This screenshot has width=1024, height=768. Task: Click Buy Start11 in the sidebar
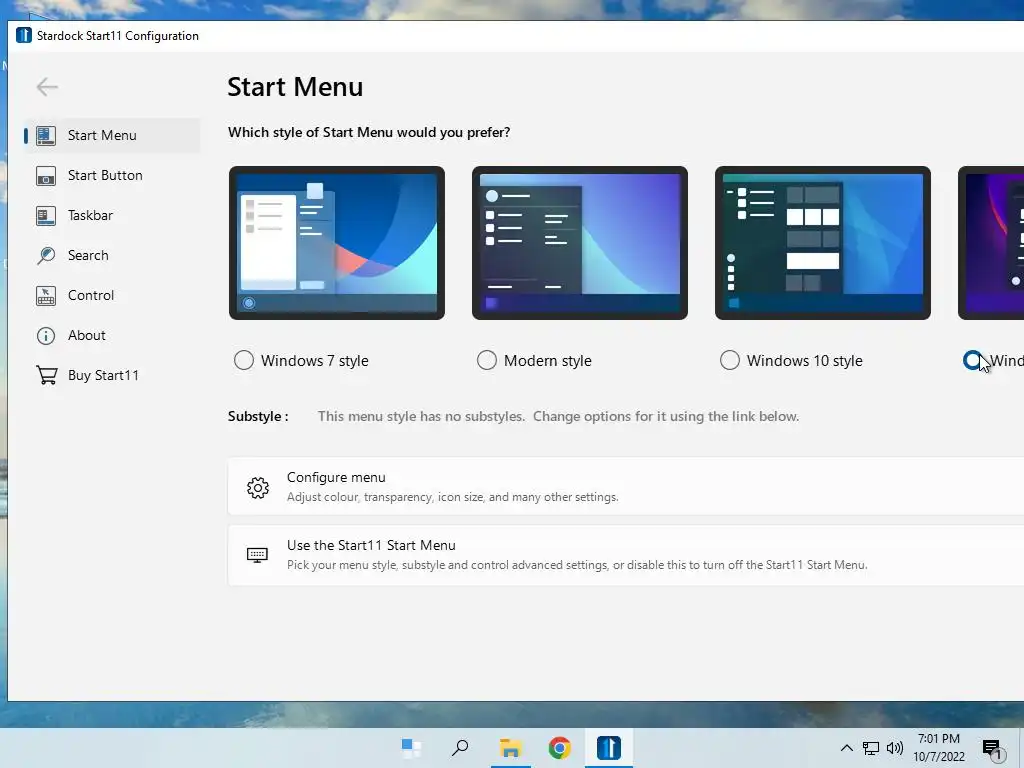tap(112, 376)
